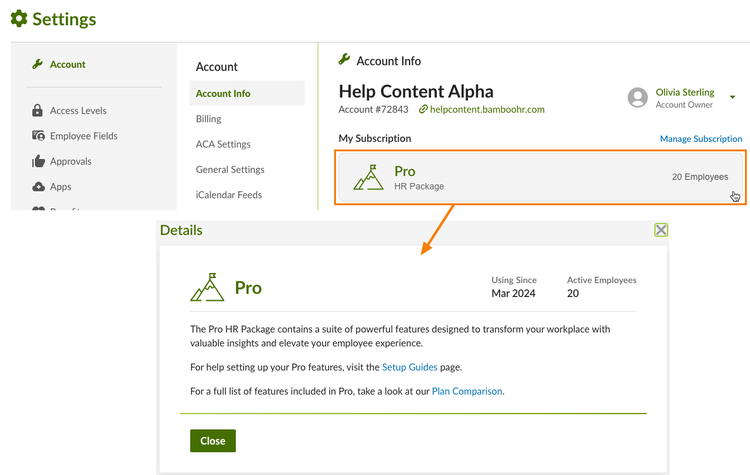Open the Access Levels settings section
Image resolution: width=750 pixels, height=475 pixels.
[78, 110]
